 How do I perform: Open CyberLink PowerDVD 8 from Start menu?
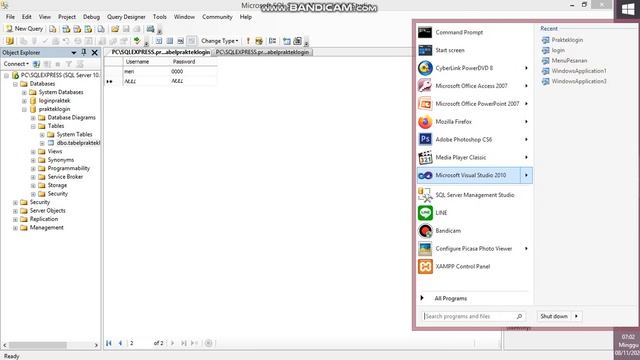[473, 68]
